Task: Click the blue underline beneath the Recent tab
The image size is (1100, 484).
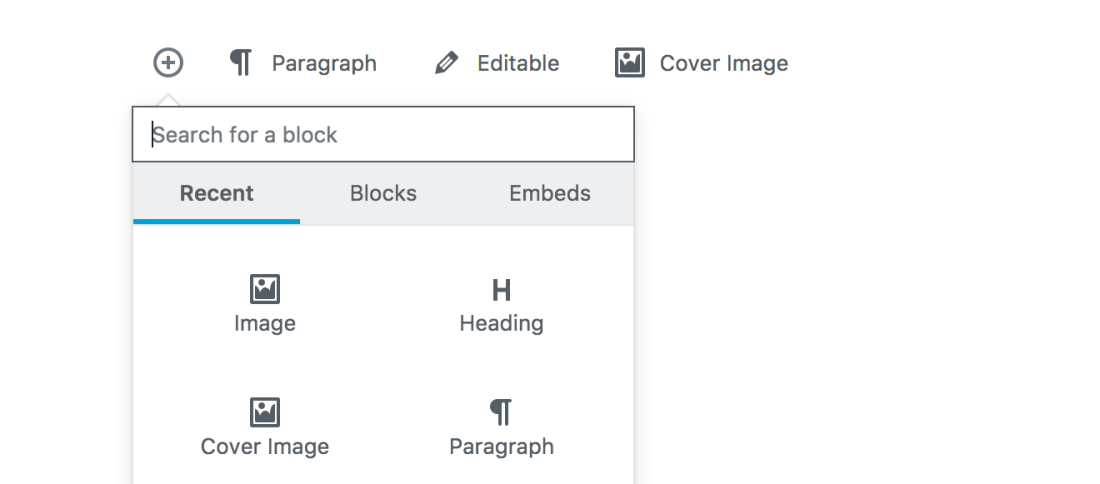Action: [217, 221]
